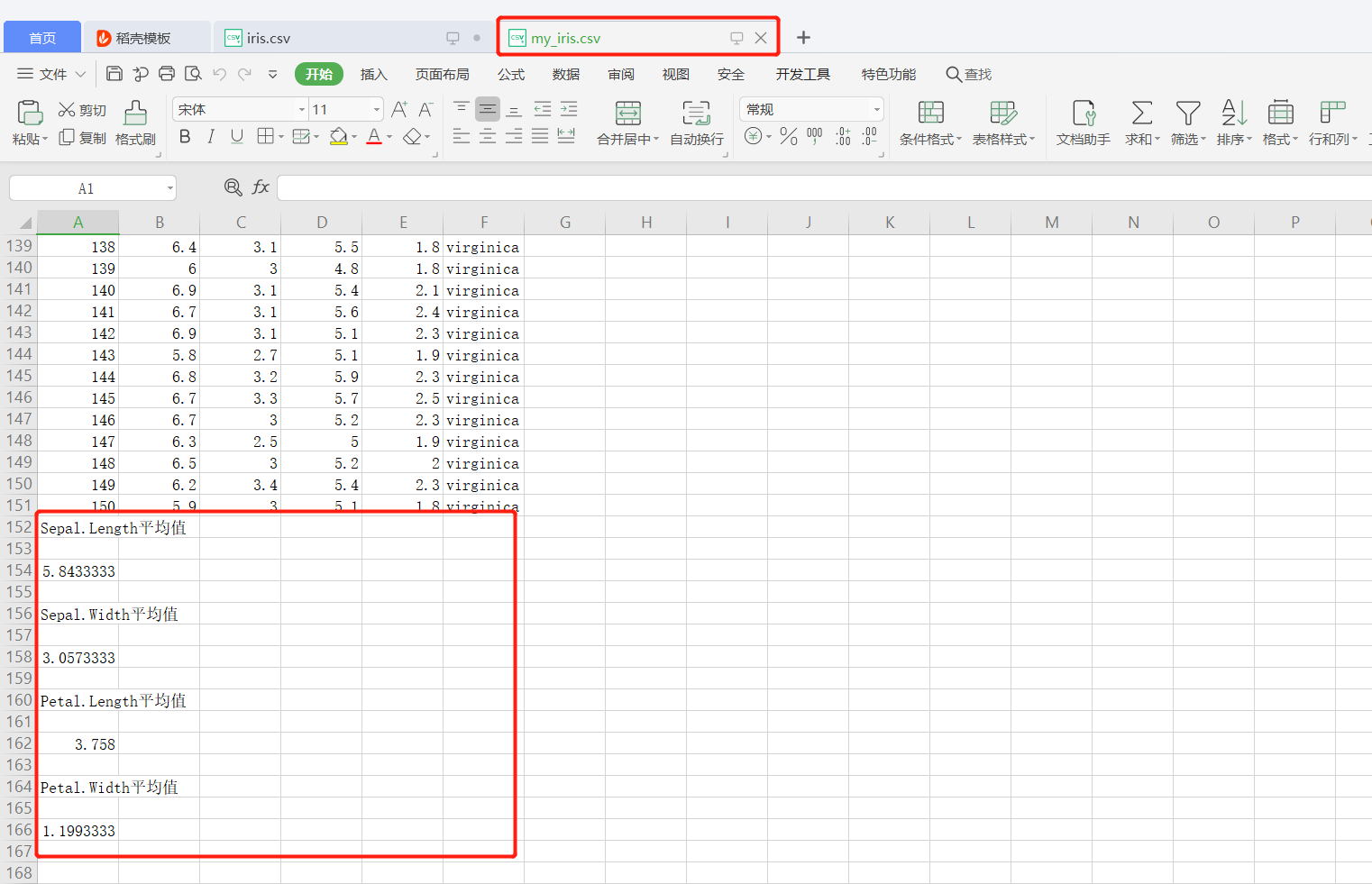Select row 152 header
Image resolution: width=1372 pixels, height=884 pixels.
19,527
